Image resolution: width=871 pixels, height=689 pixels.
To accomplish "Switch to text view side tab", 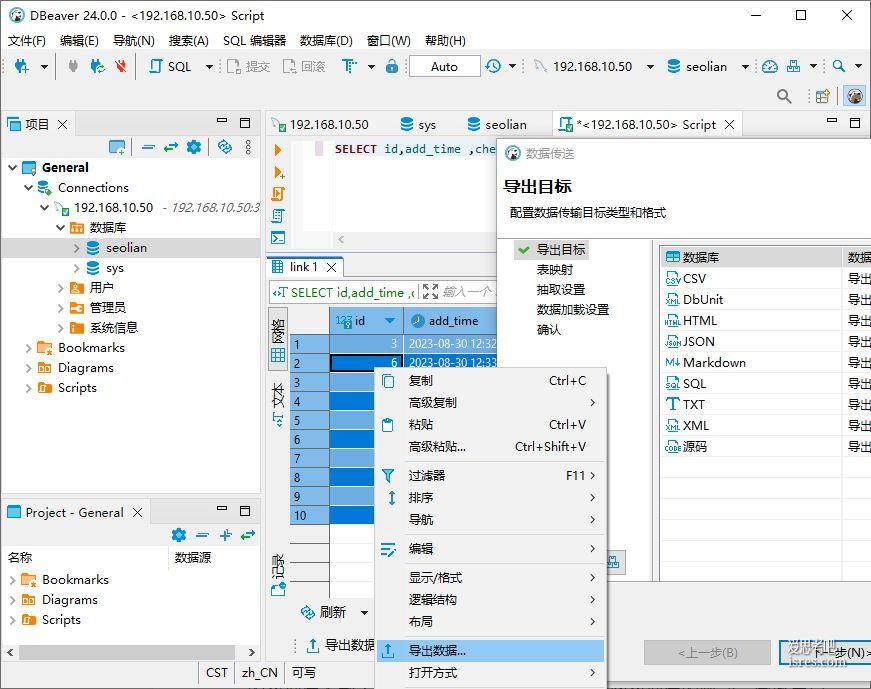I will click(278, 405).
